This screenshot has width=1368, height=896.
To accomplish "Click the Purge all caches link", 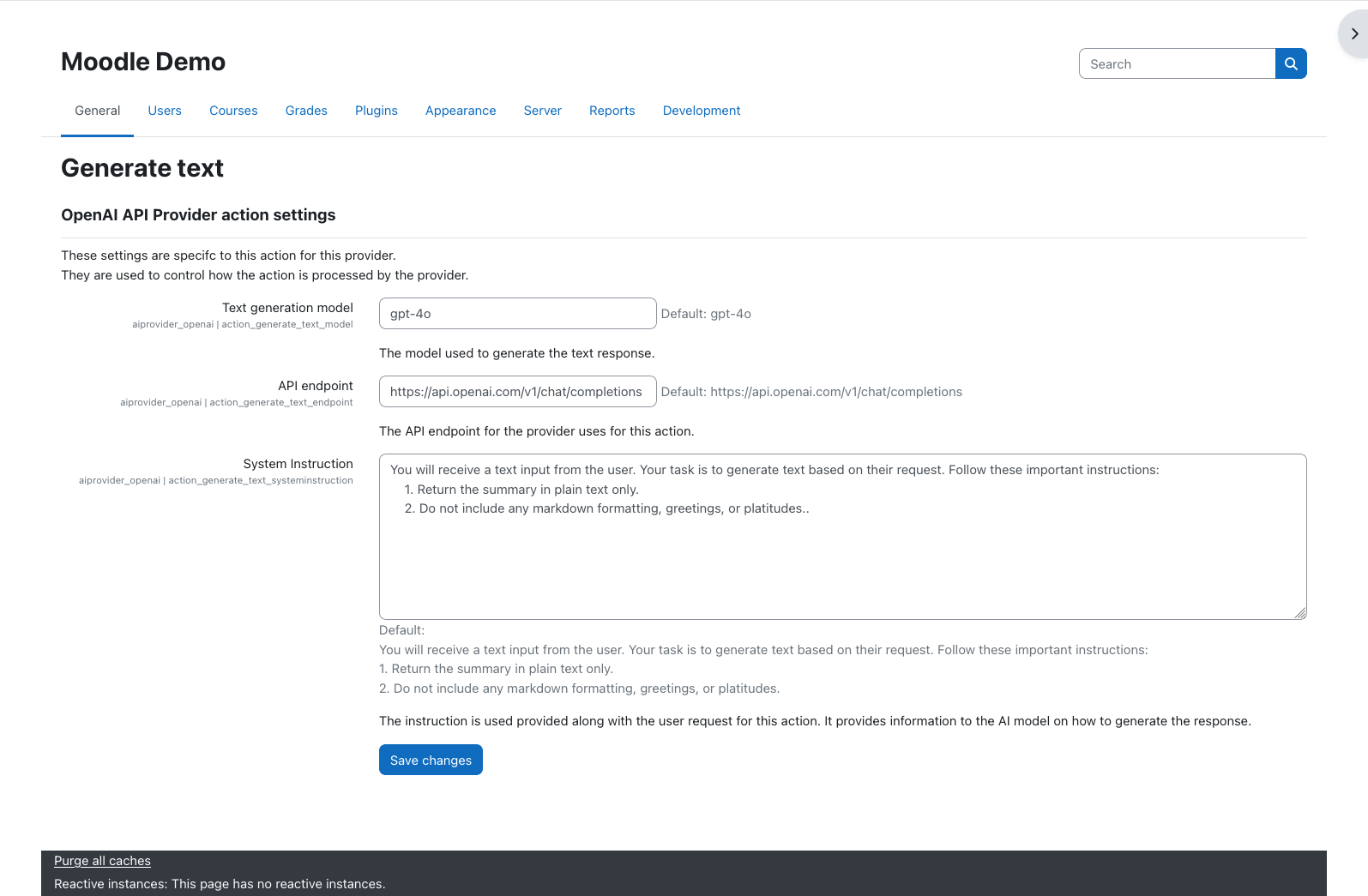I will [x=102, y=861].
